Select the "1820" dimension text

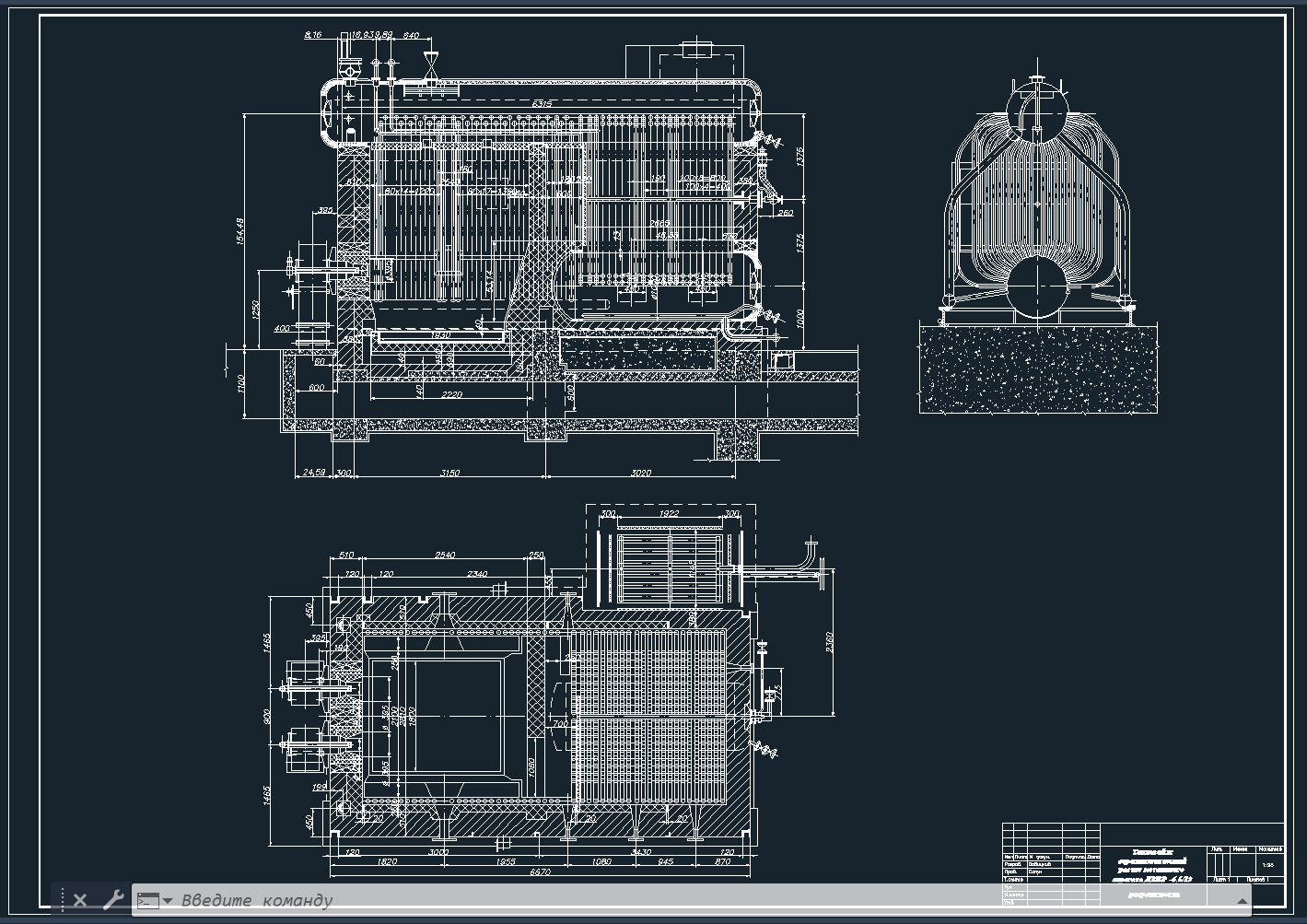pos(386,861)
